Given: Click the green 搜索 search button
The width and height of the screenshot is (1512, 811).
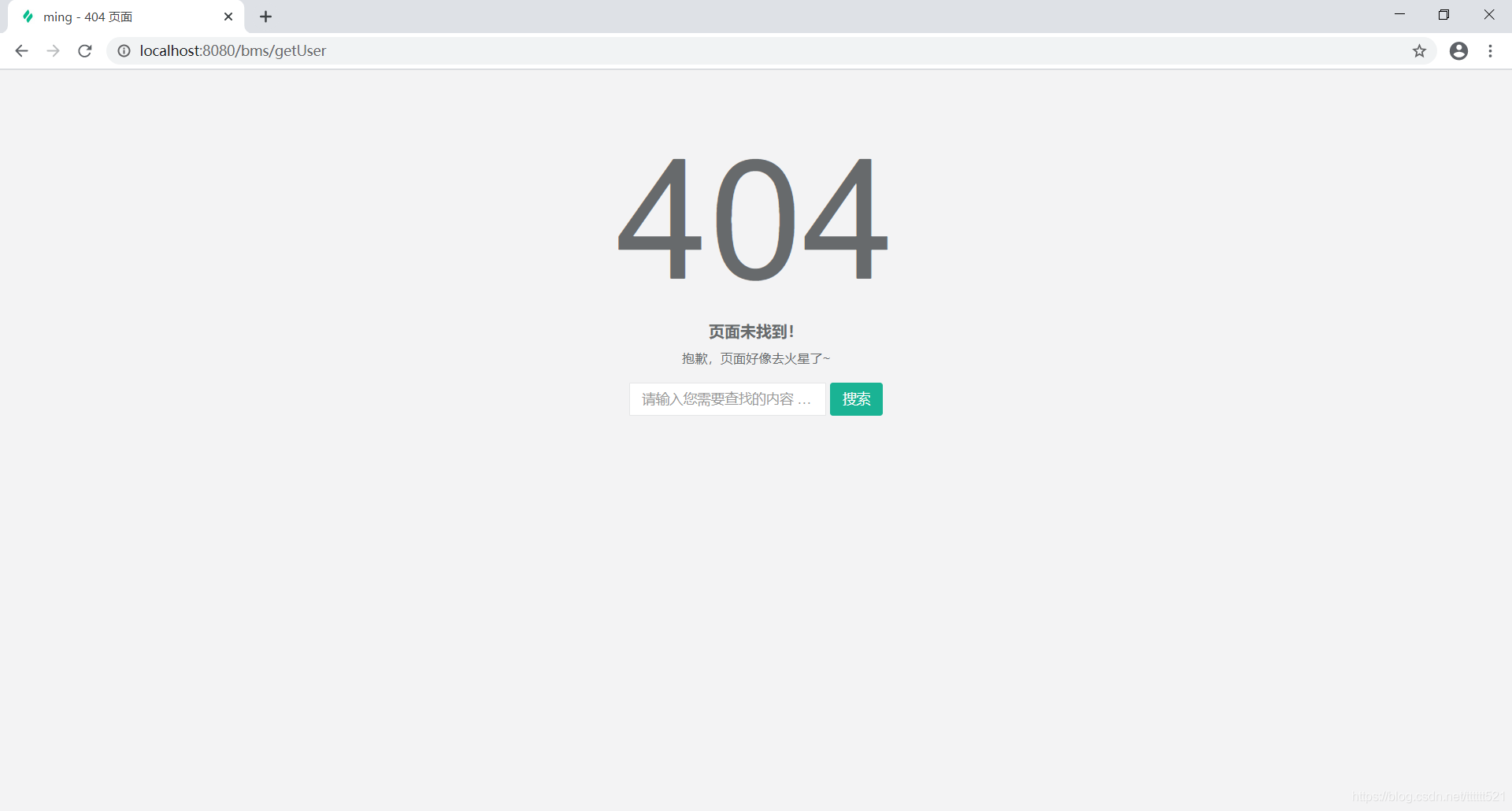Looking at the screenshot, I should point(856,399).
